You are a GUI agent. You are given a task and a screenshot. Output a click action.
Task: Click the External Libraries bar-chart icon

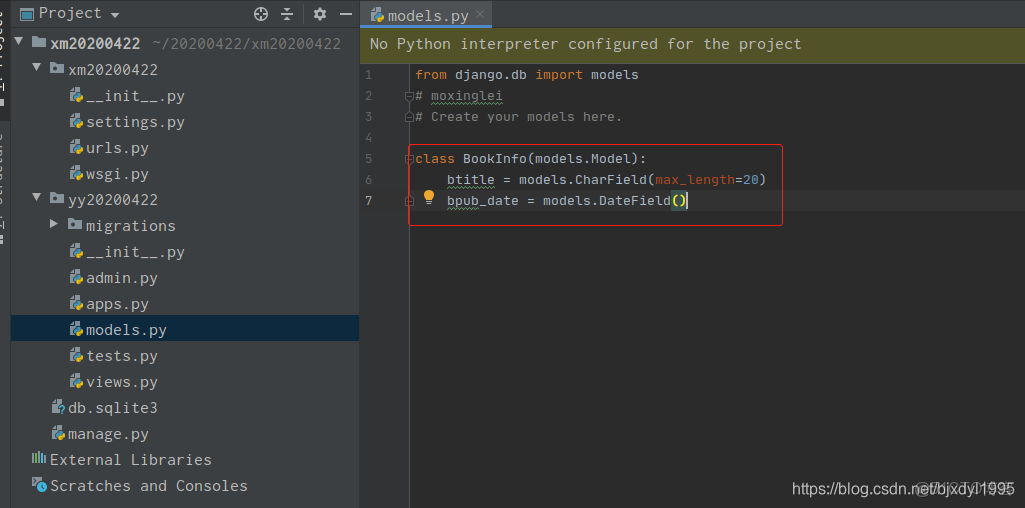(x=39, y=458)
